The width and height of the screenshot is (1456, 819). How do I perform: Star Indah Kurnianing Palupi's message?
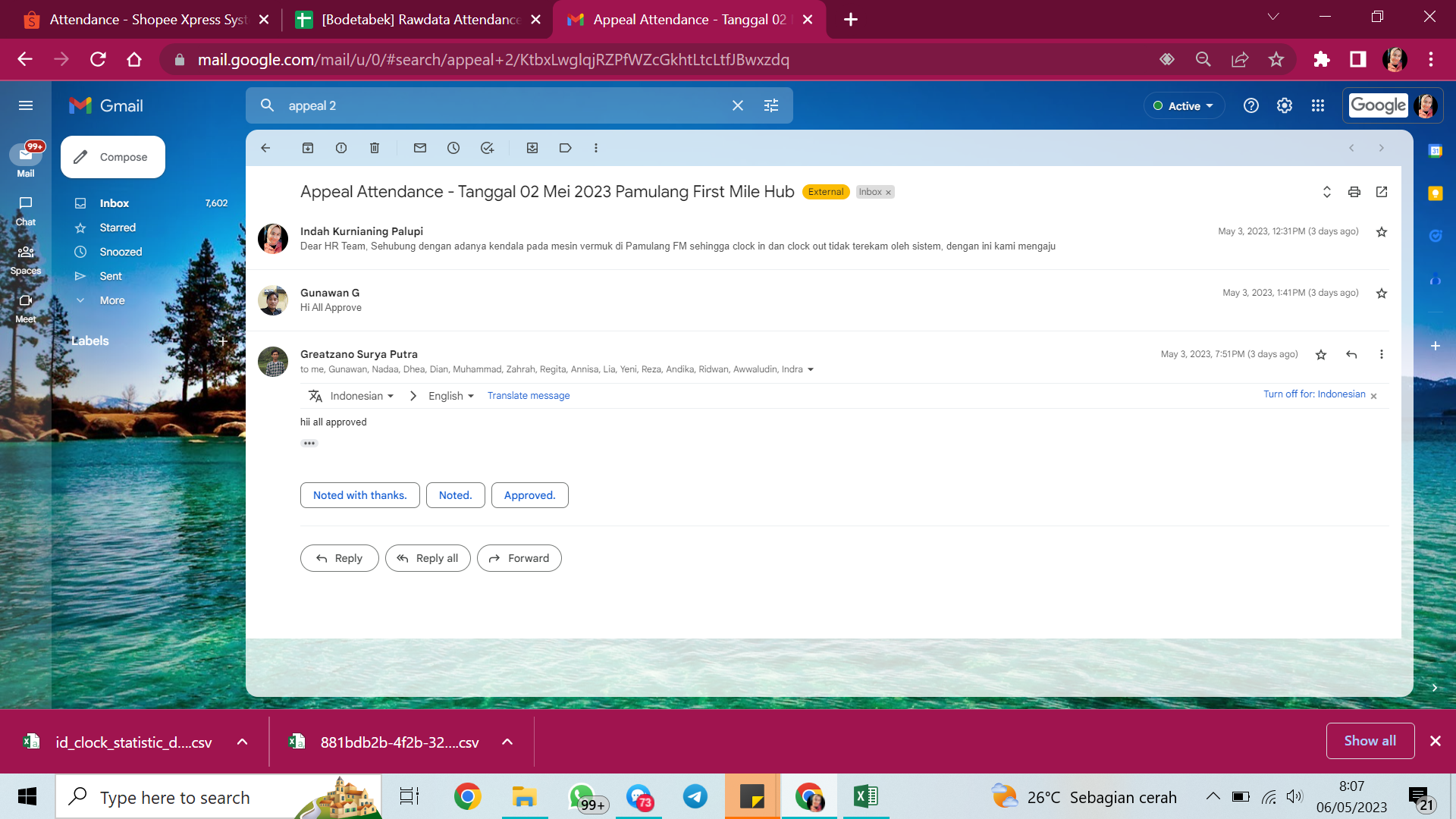pyautogui.click(x=1382, y=232)
